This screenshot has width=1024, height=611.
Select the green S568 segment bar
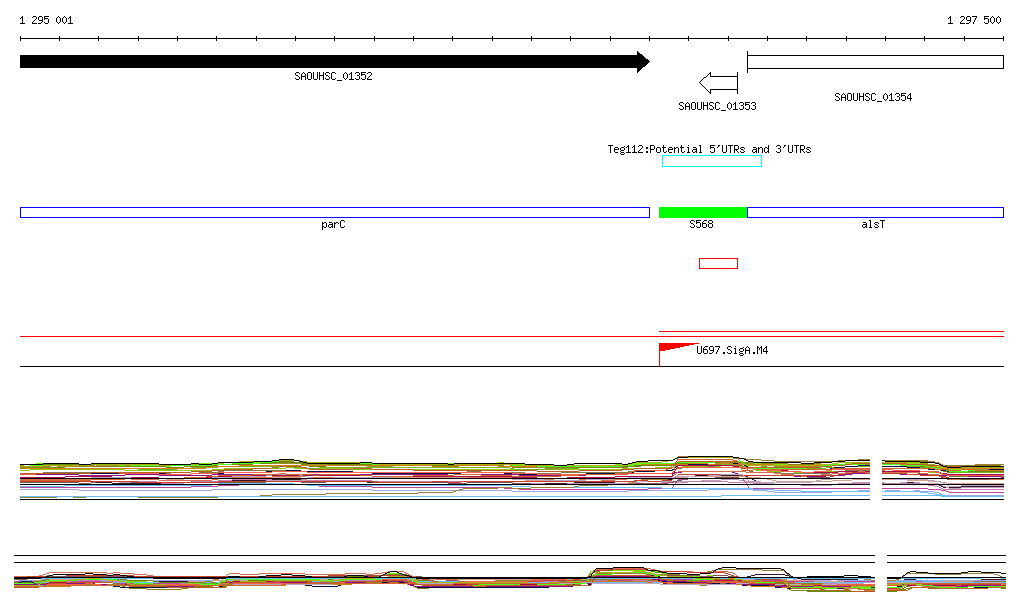(x=703, y=212)
